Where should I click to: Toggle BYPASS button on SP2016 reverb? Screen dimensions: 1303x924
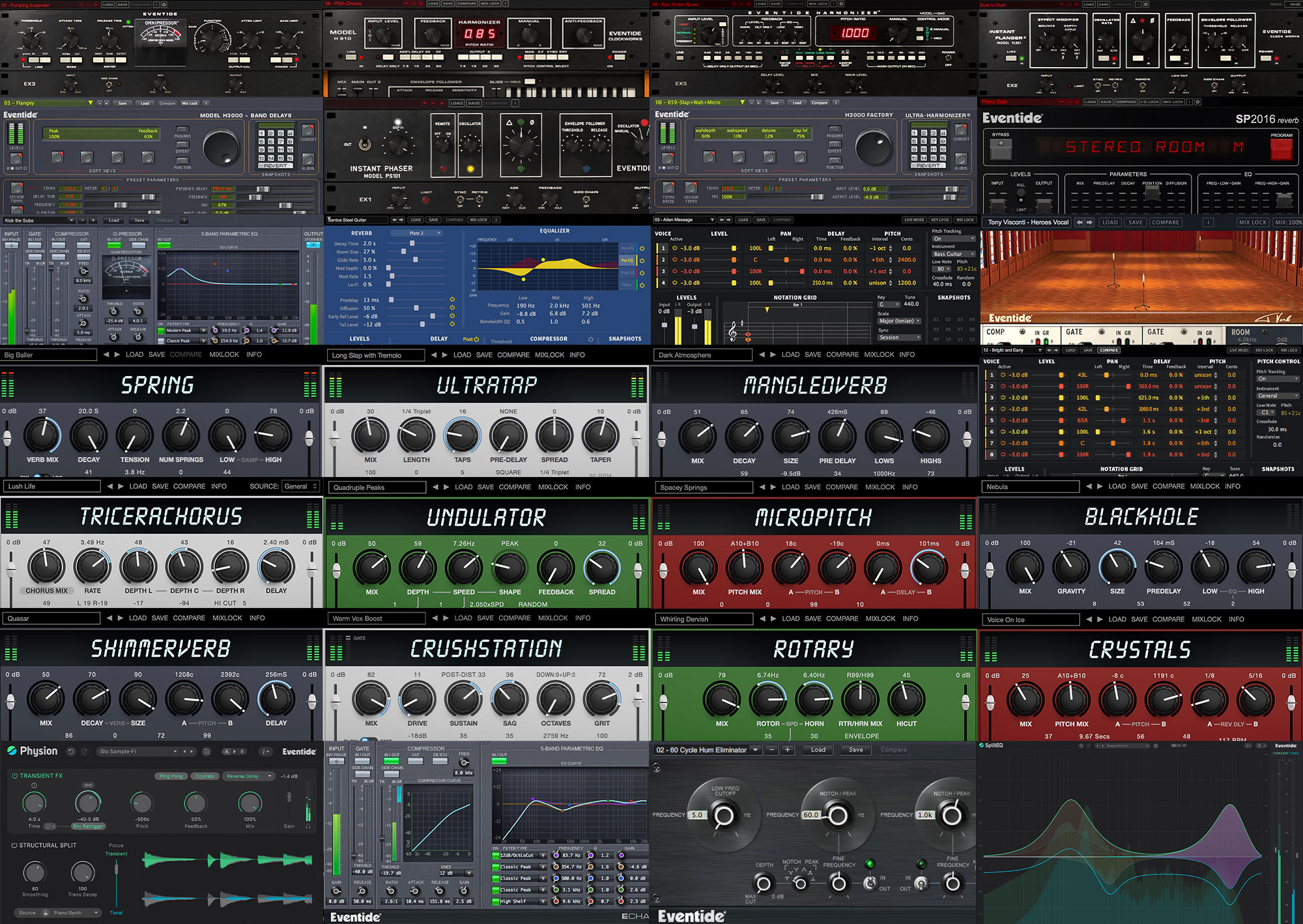tap(1001, 149)
